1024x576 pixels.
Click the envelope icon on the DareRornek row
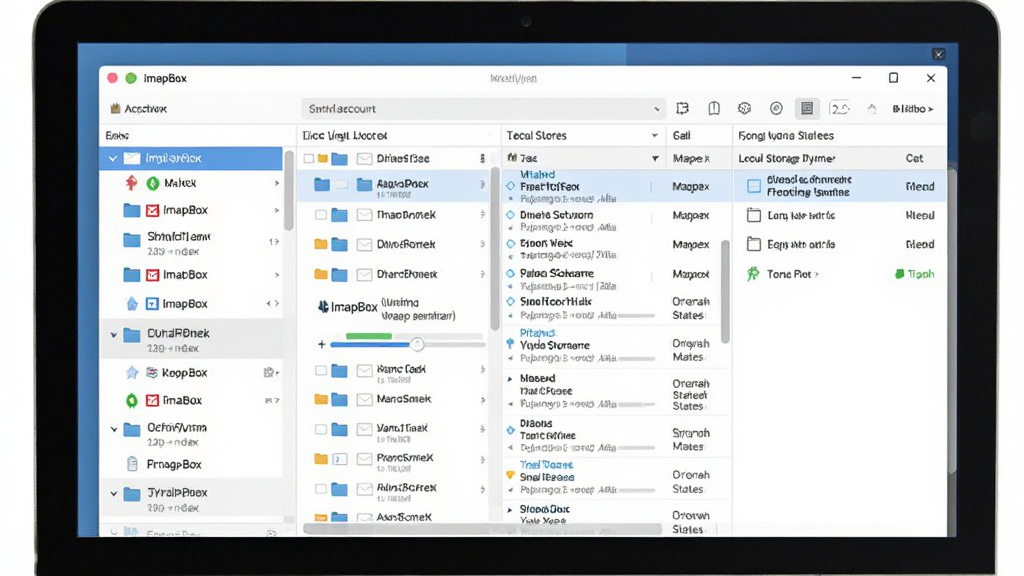[364, 244]
